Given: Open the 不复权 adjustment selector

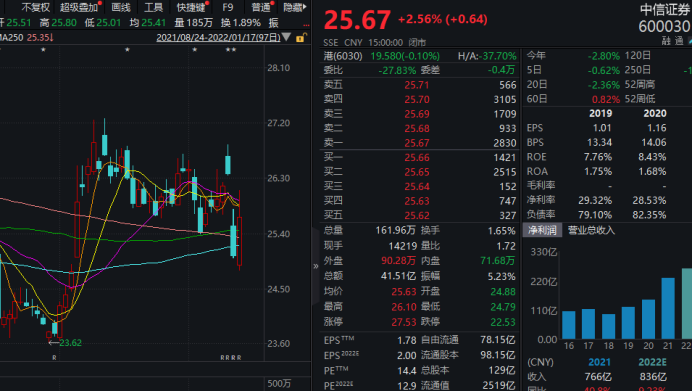Looking at the screenshot, I should pos(35,7).
